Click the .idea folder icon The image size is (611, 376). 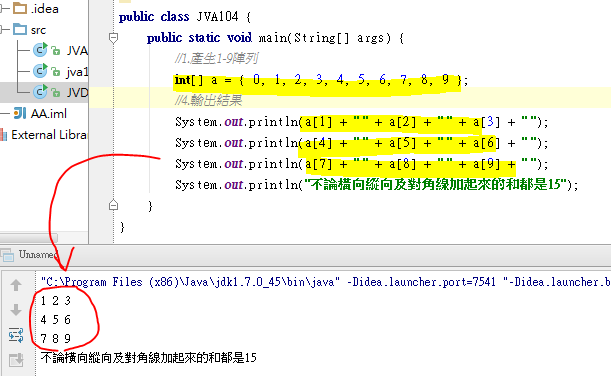[19, 8]
